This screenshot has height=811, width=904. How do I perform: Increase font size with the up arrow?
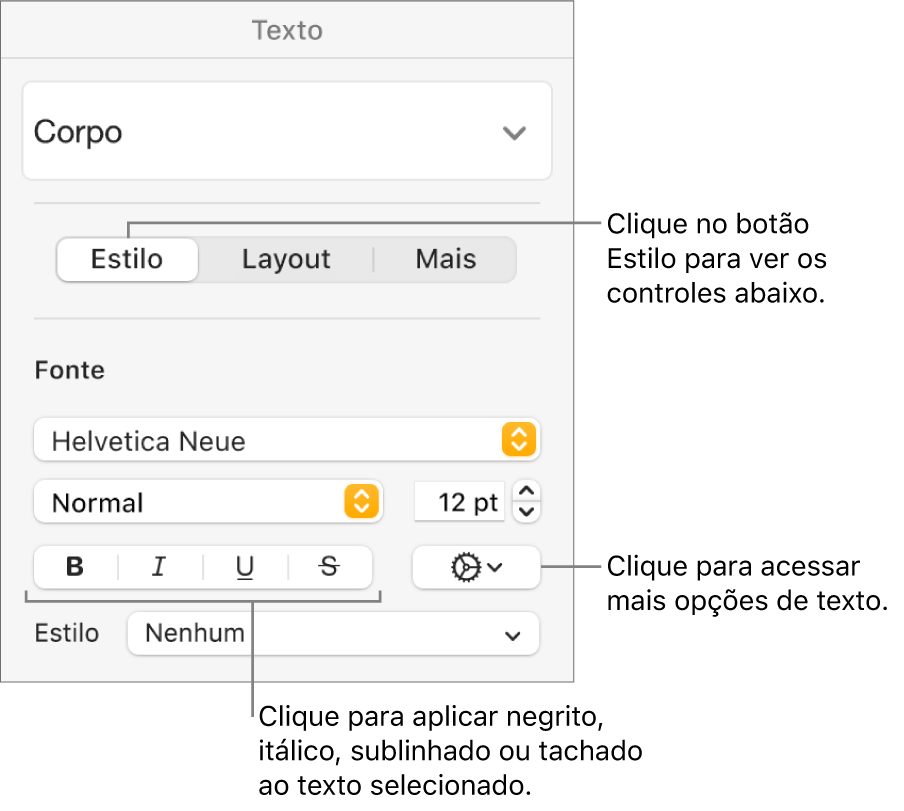526,491
